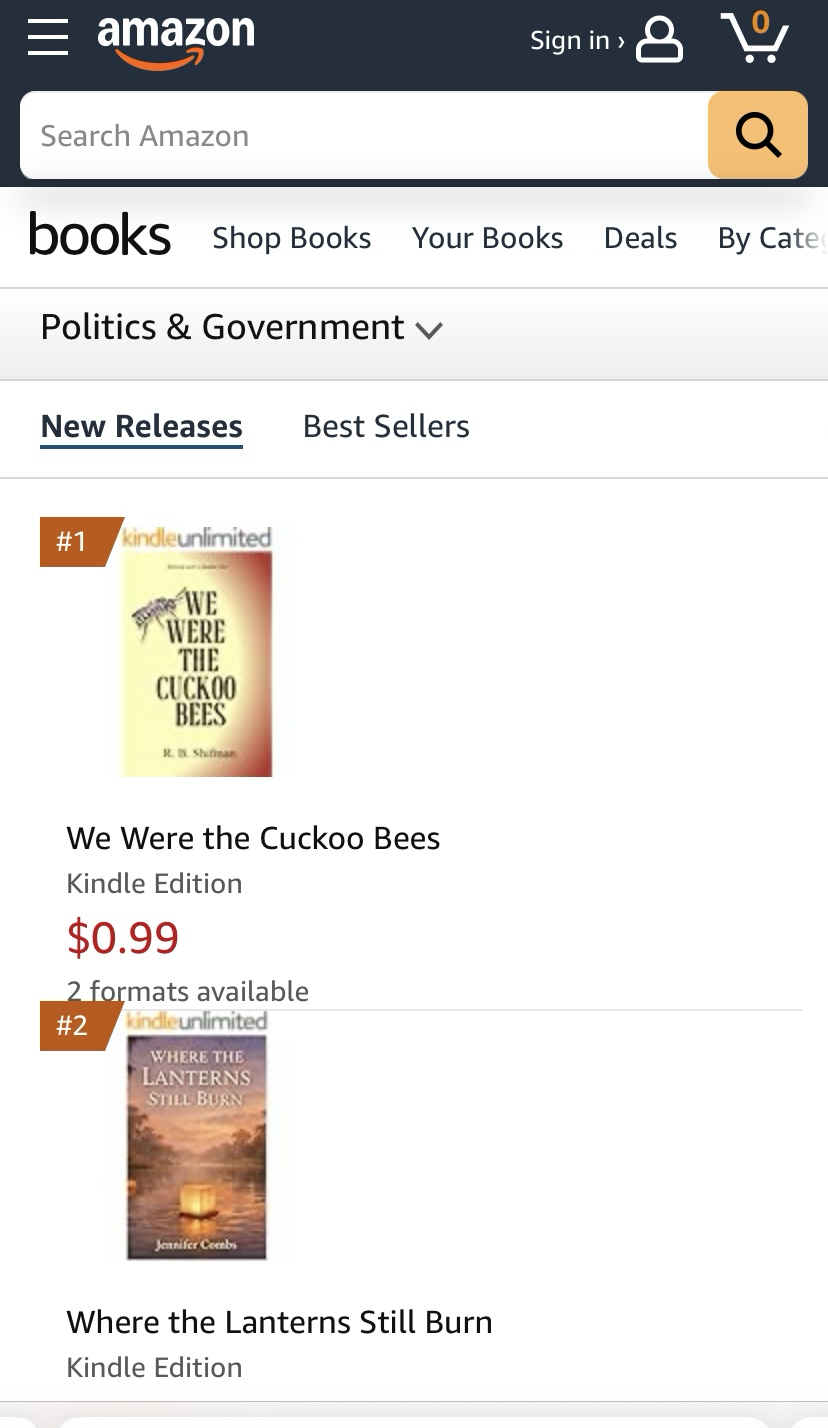
Task: Select the New Releases tab
Action: point(141,426)
